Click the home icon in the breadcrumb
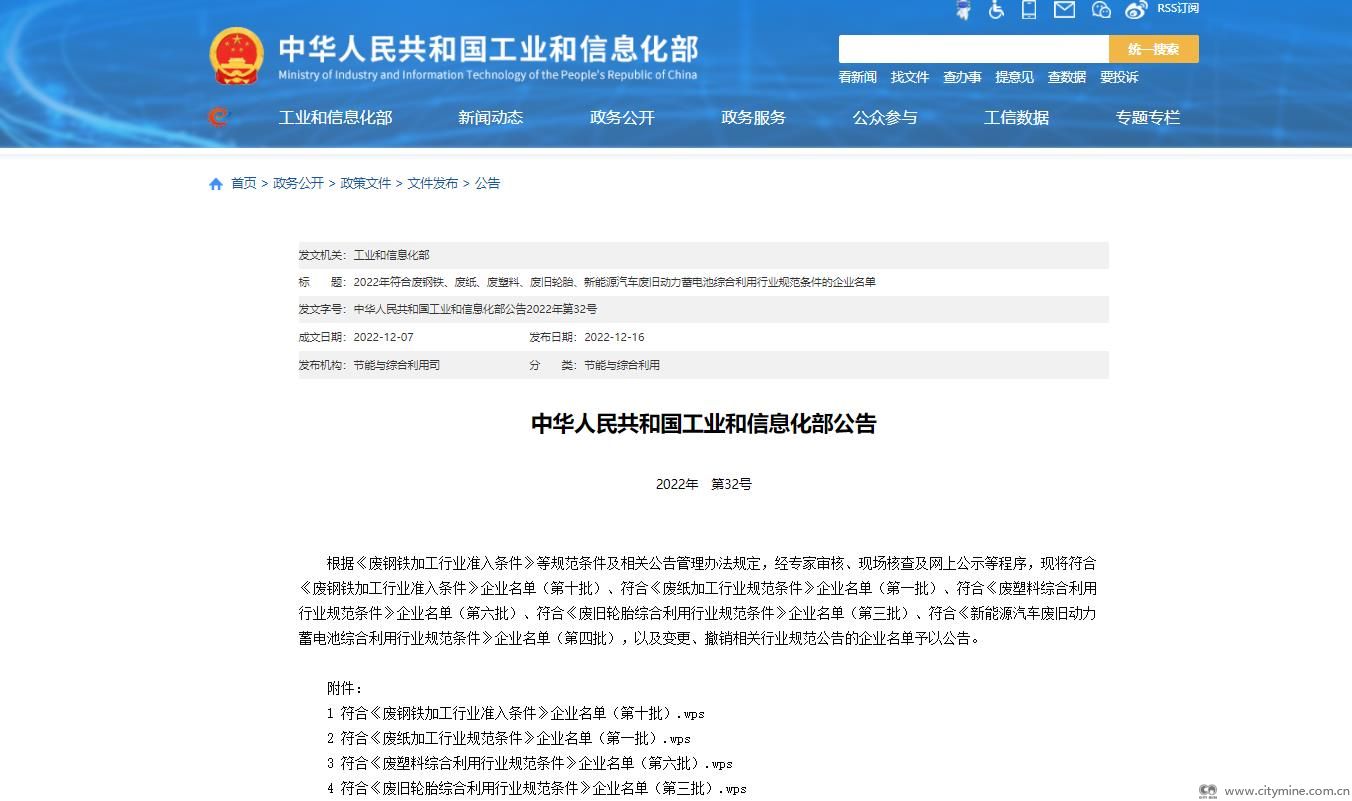 (216, 184)
